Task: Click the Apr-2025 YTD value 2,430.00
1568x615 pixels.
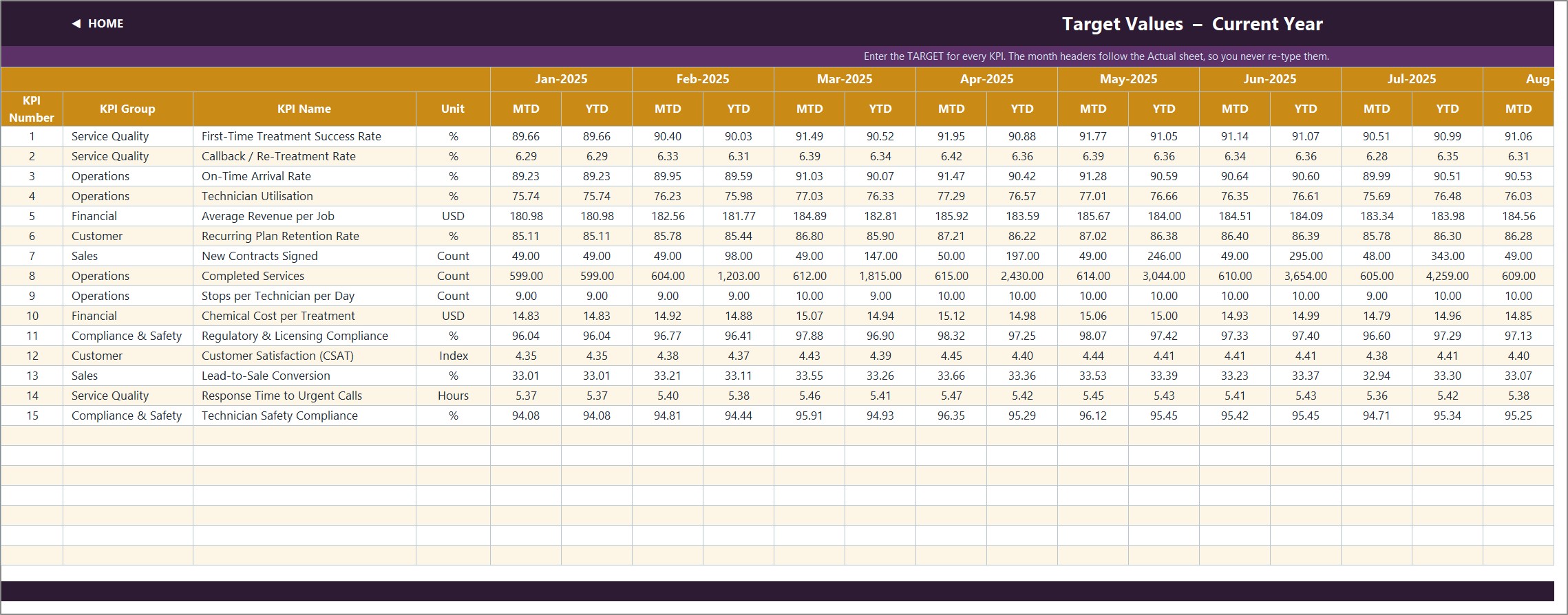Action: (1022, 276)
